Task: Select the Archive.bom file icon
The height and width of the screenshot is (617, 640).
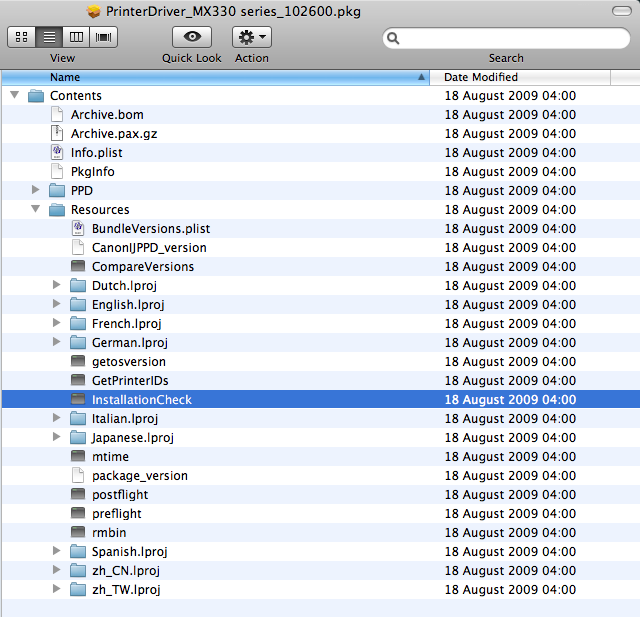Action: tap(57, 115)
